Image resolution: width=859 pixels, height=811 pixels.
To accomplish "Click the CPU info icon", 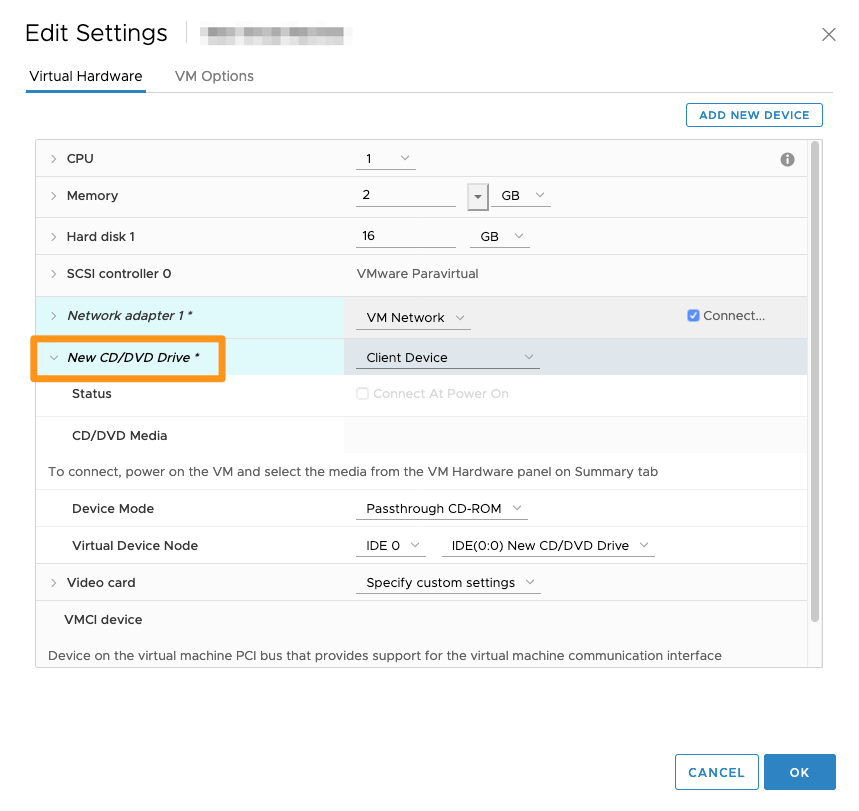I will pyautogui.click(x=787, y=159).
